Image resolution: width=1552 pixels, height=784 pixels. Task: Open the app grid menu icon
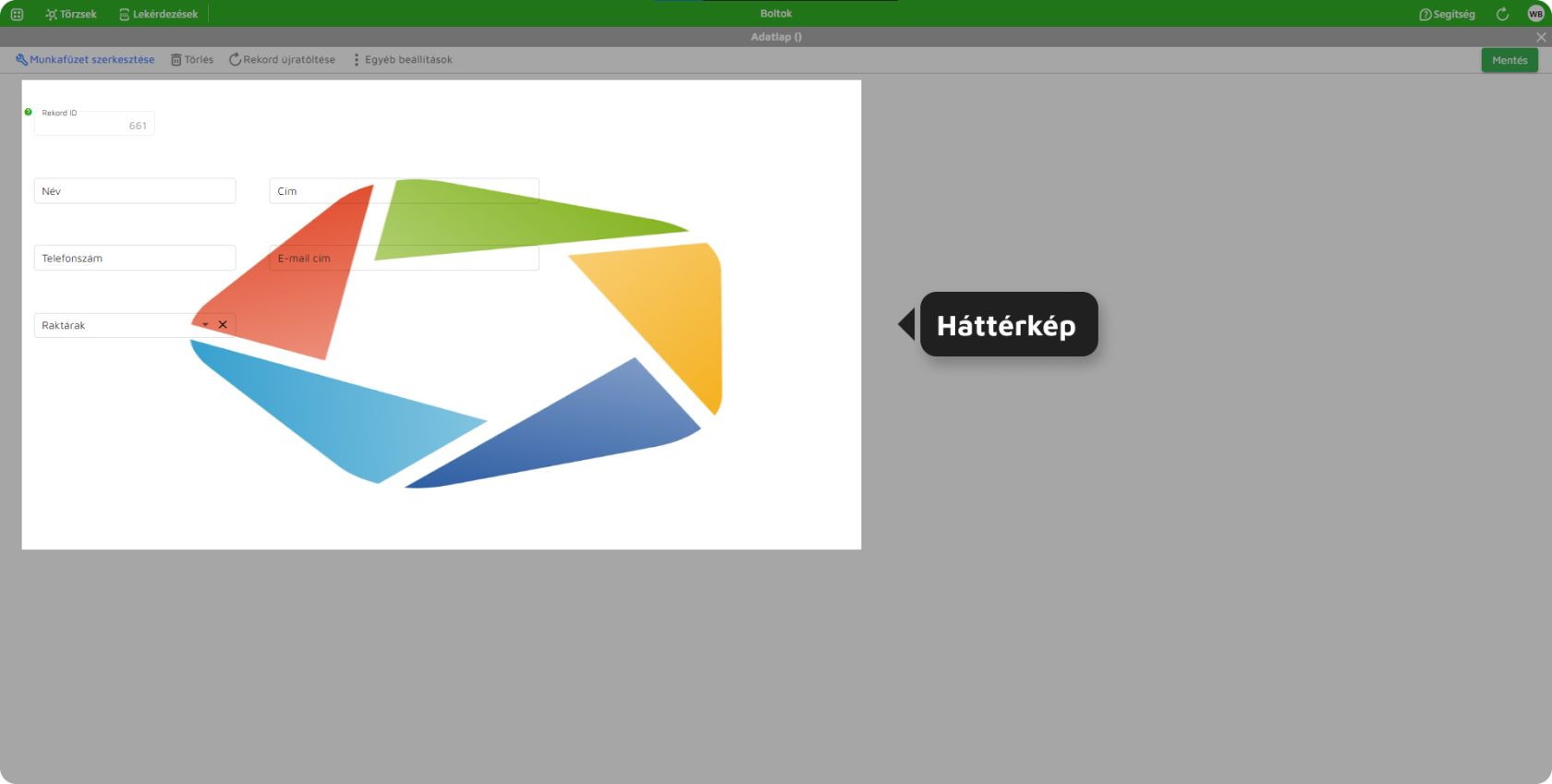coord(17,14)
